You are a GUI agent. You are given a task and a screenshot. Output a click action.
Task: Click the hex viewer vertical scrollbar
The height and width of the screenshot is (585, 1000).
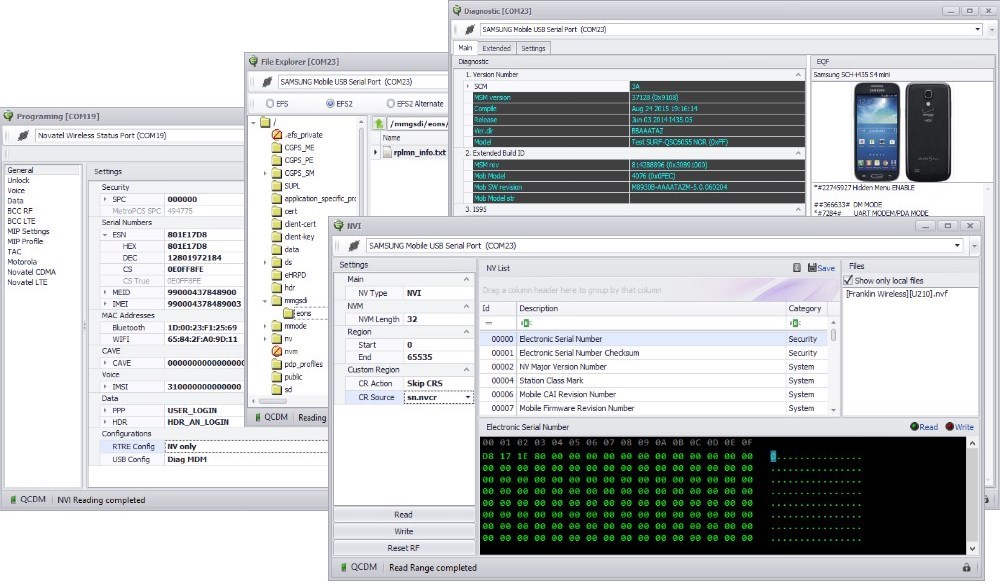click(x=972, y=495)
